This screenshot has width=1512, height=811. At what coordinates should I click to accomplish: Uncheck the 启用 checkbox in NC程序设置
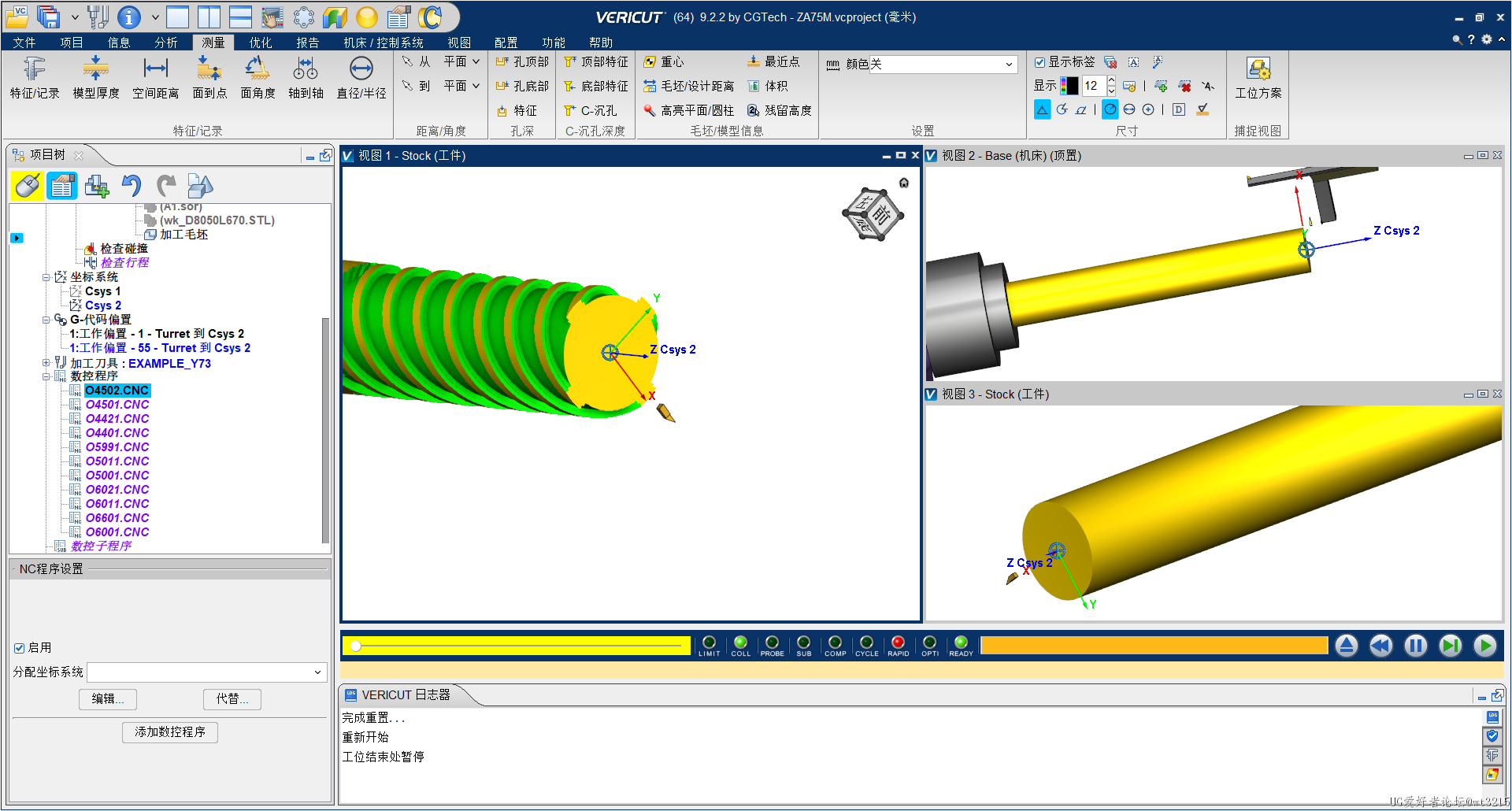point(19,648)
